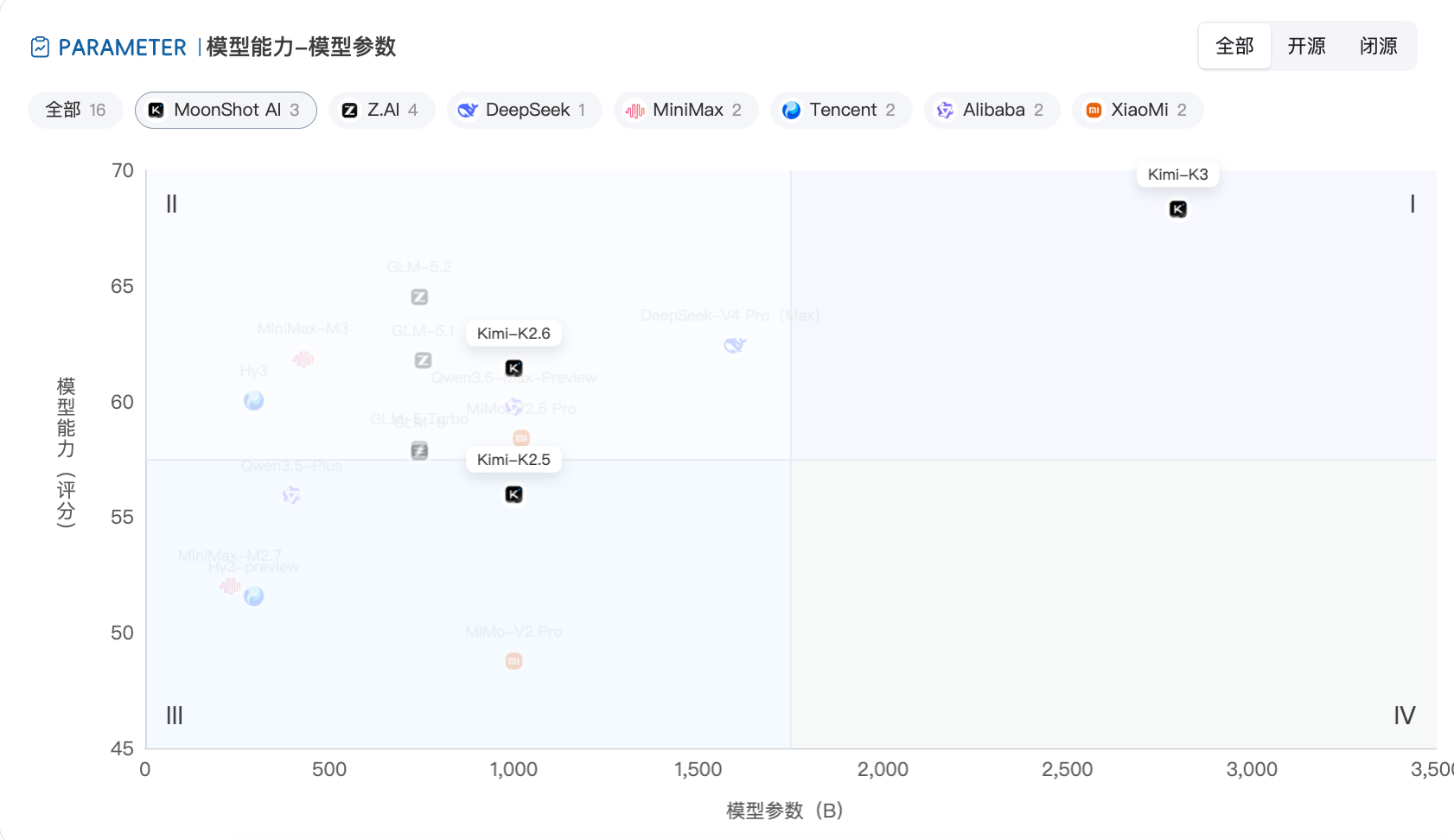
Task: Click the MiMo-V2.5 Pro data point marker
Action: 521,438
